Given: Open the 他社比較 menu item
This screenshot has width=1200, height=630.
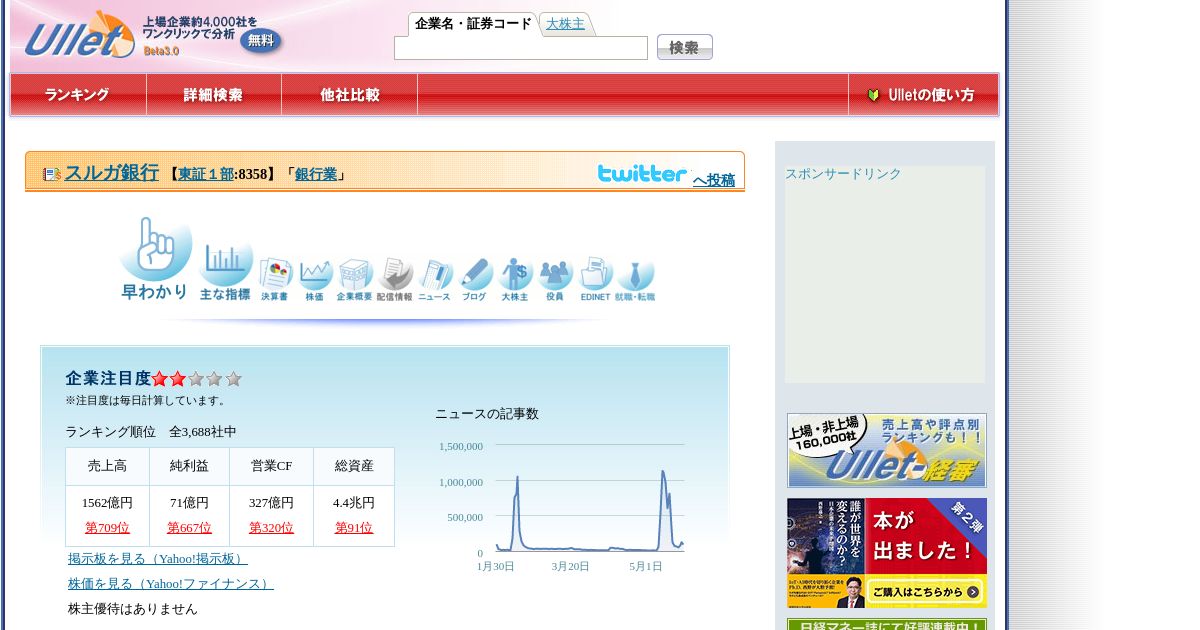Looking at the screenshot, I should point(349,95).
